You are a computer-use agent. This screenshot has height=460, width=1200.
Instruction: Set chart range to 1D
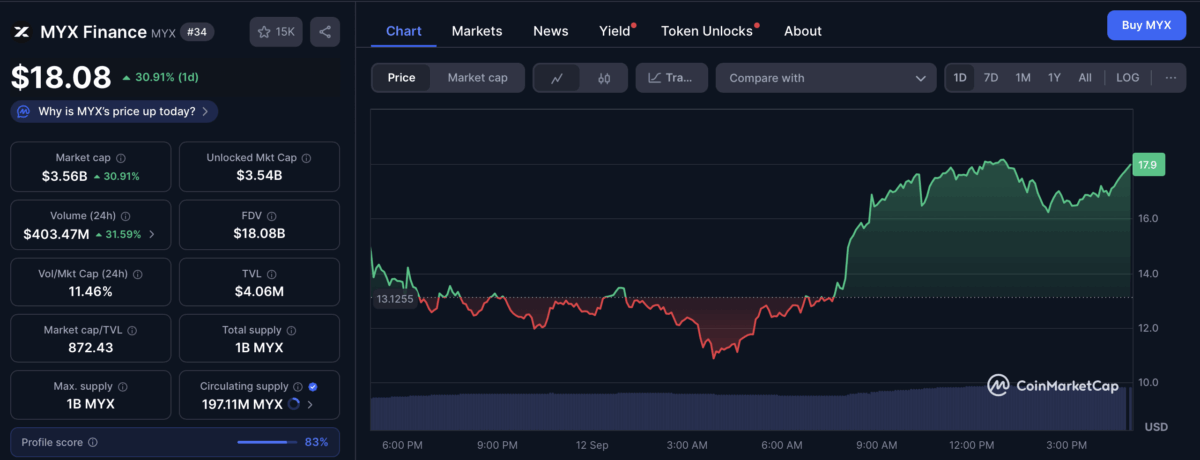point(960,78)
